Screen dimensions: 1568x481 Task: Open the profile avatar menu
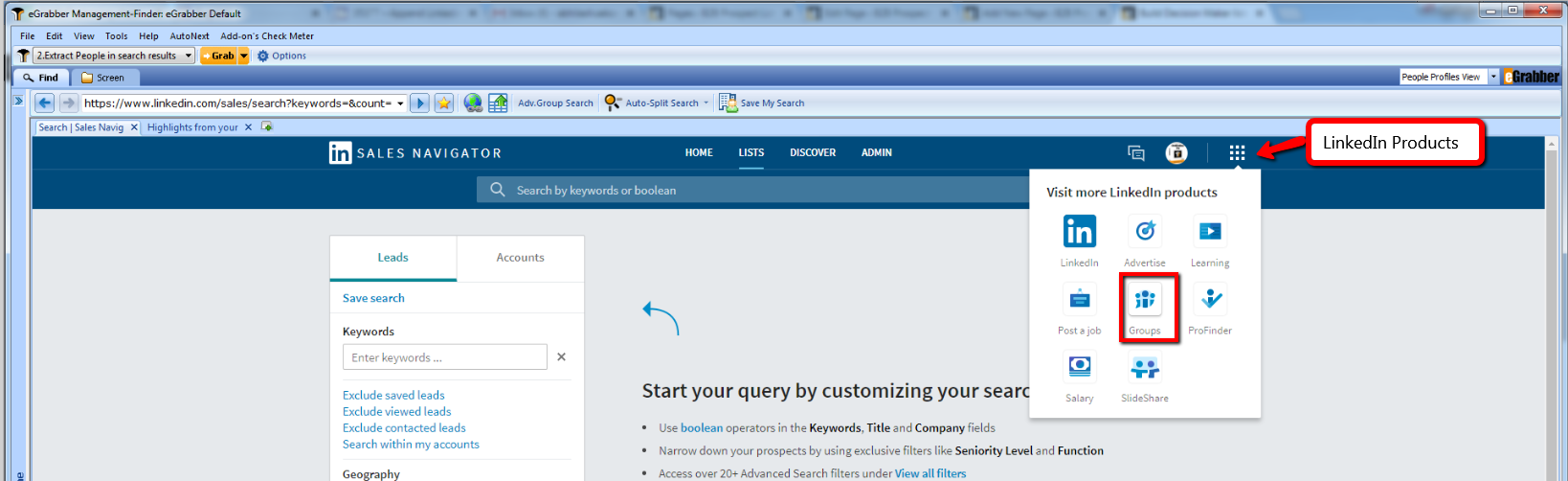tap(1176, 152)
